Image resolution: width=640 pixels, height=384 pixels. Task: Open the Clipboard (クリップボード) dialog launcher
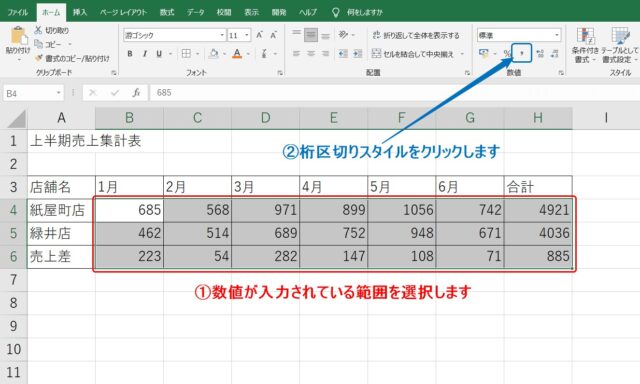113,73
